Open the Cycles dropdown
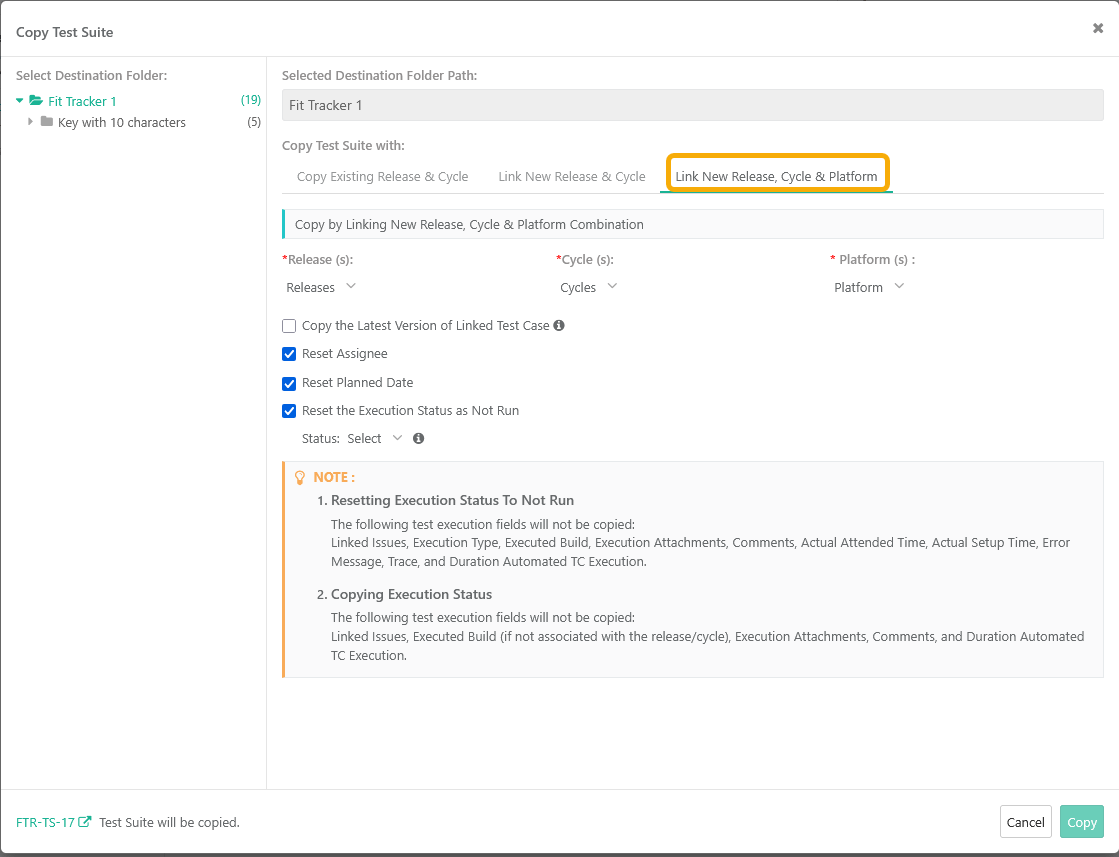The width and height of the screenshot is (1119, 857). tap(588, 287)
